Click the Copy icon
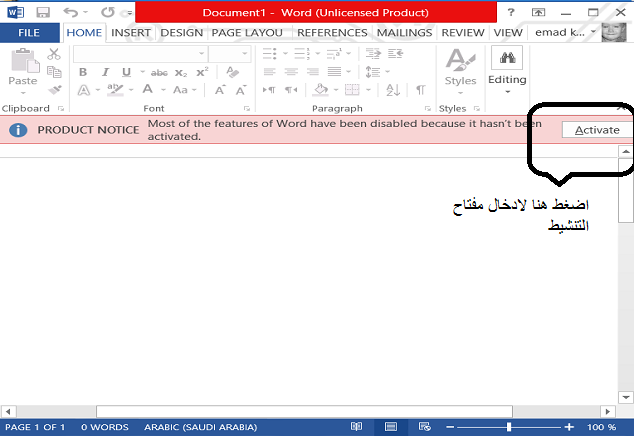 click(54, 72)
